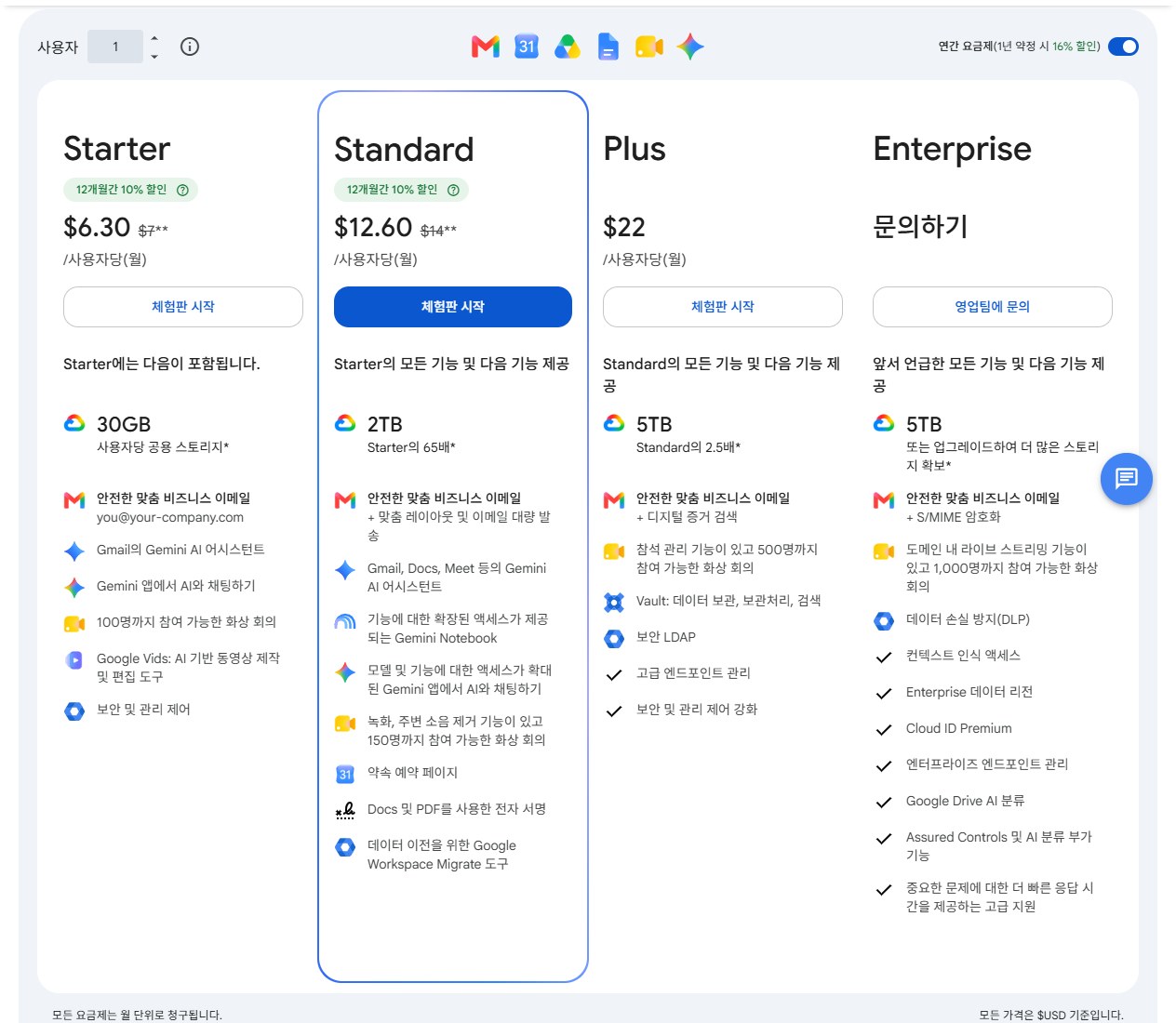This screenshot has width=1176, height=1023.
Task: Open help icon on Standard 10% discount badge
Action: (453, 190)
